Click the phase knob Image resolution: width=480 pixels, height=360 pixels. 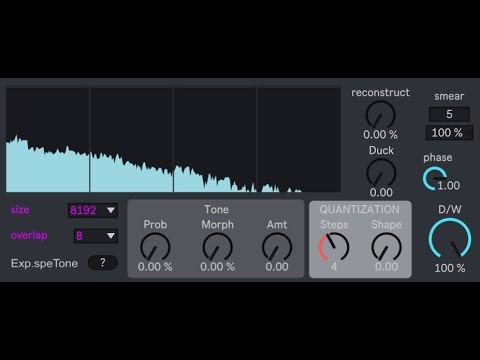(435, 179)
